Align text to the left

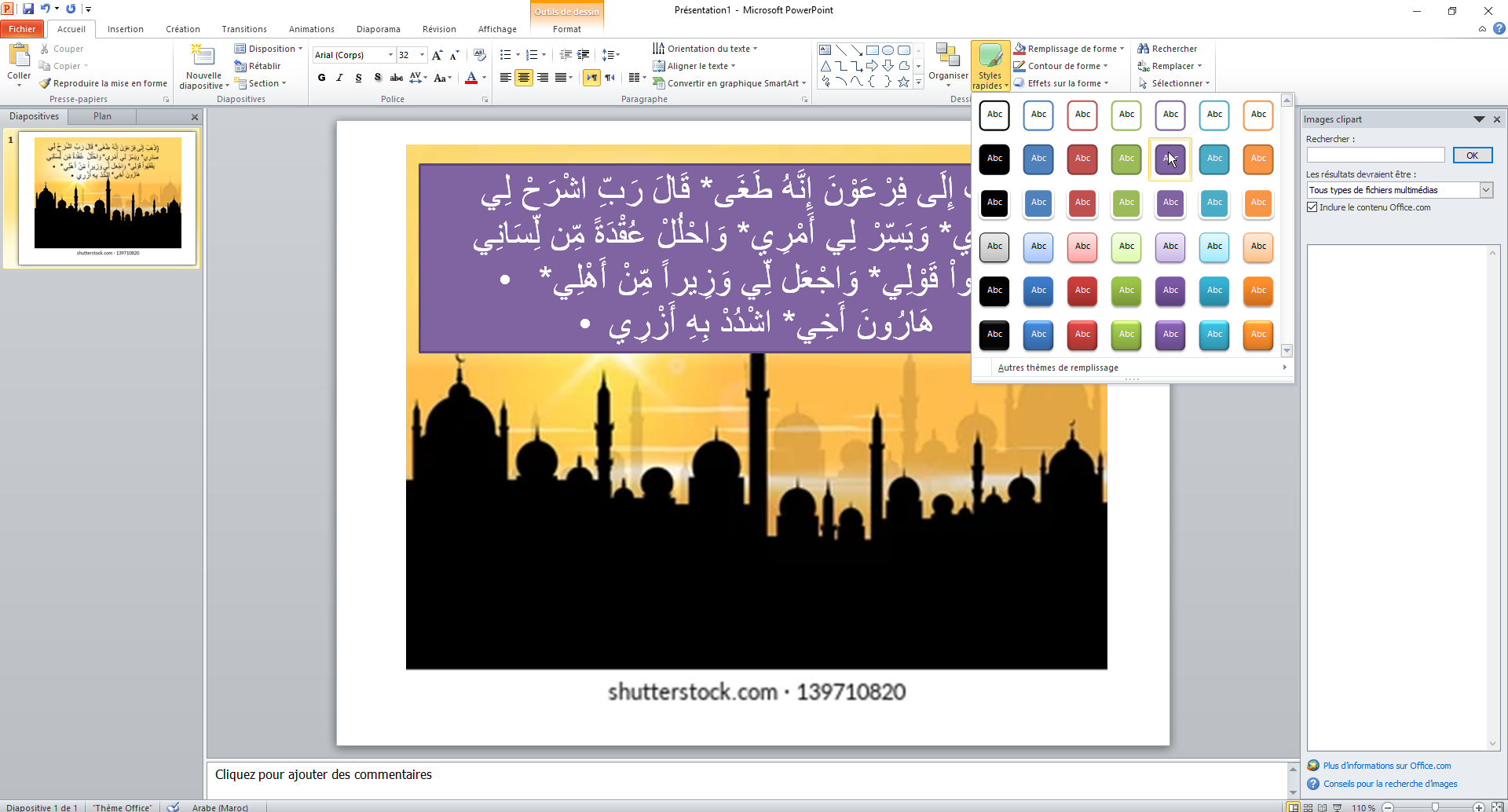click(x=506, y=78)
